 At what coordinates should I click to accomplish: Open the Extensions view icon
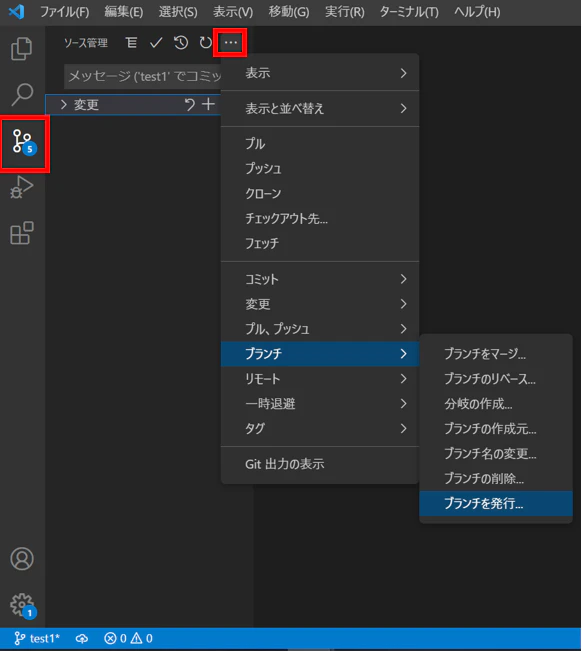coord(22,232)
